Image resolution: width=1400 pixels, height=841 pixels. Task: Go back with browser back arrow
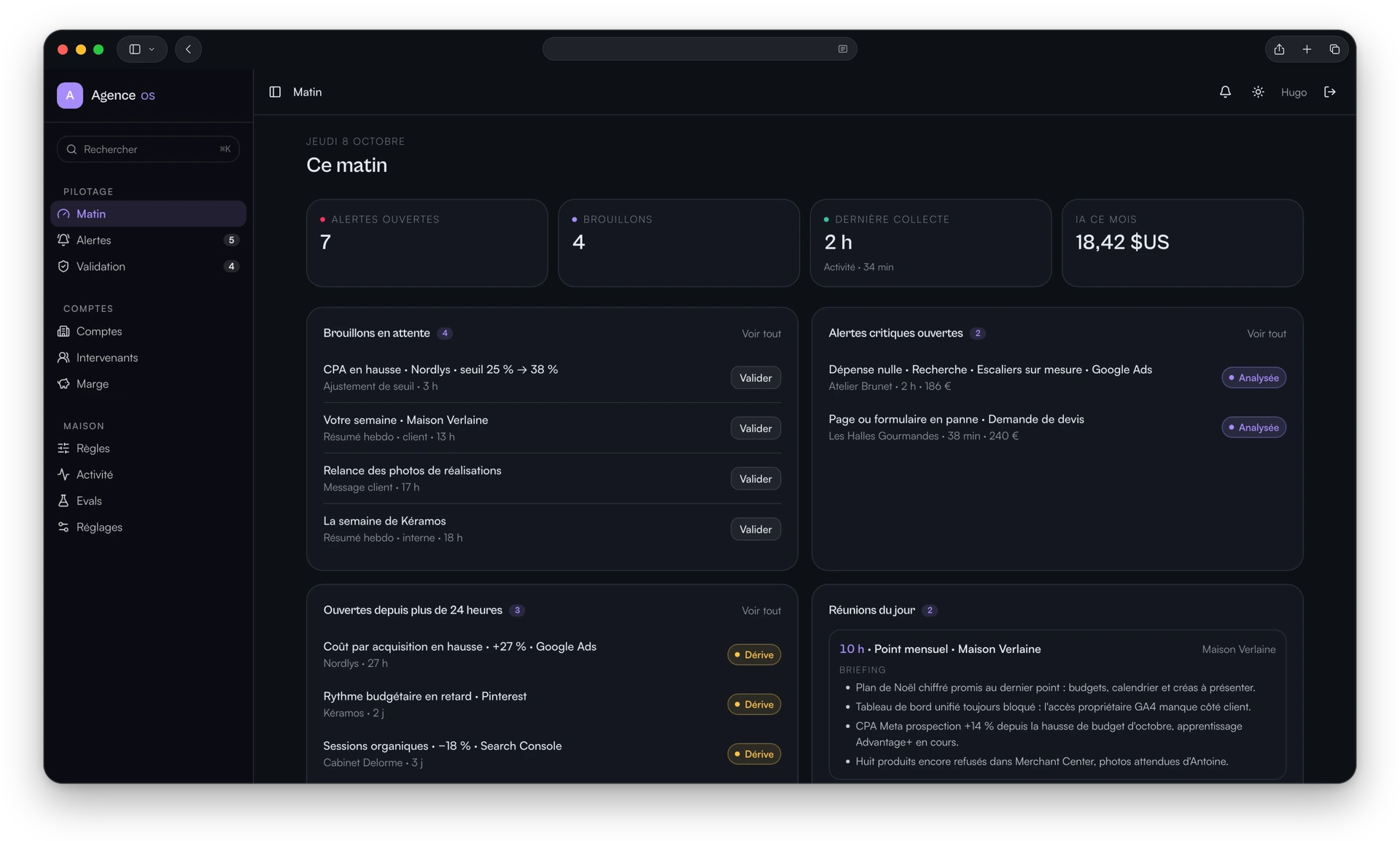point(188,49)
